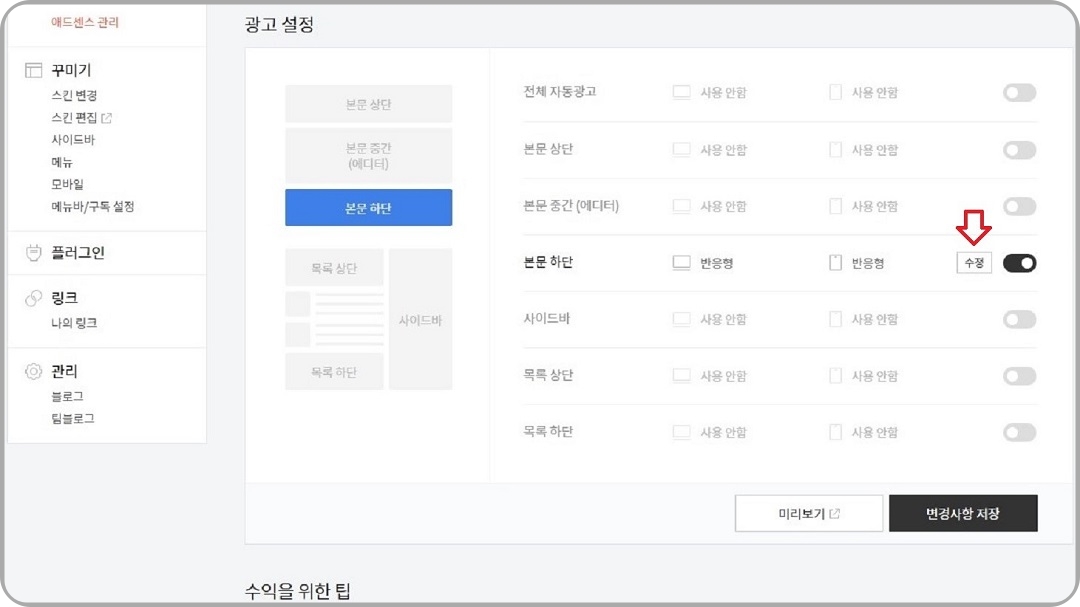
Task: Click the 링크 section heading
Action: (x=64, y=298)
